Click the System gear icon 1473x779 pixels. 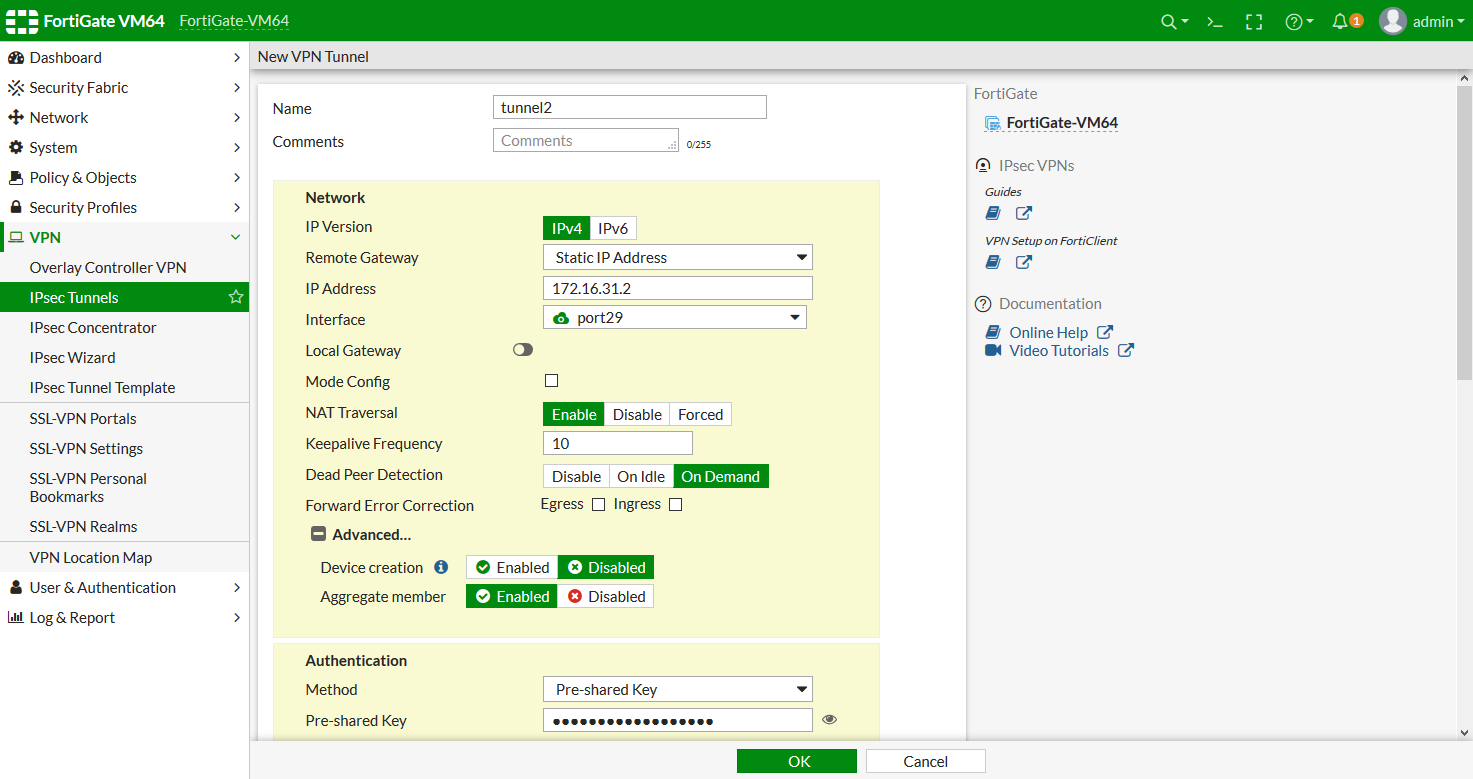tap(16, 148)
